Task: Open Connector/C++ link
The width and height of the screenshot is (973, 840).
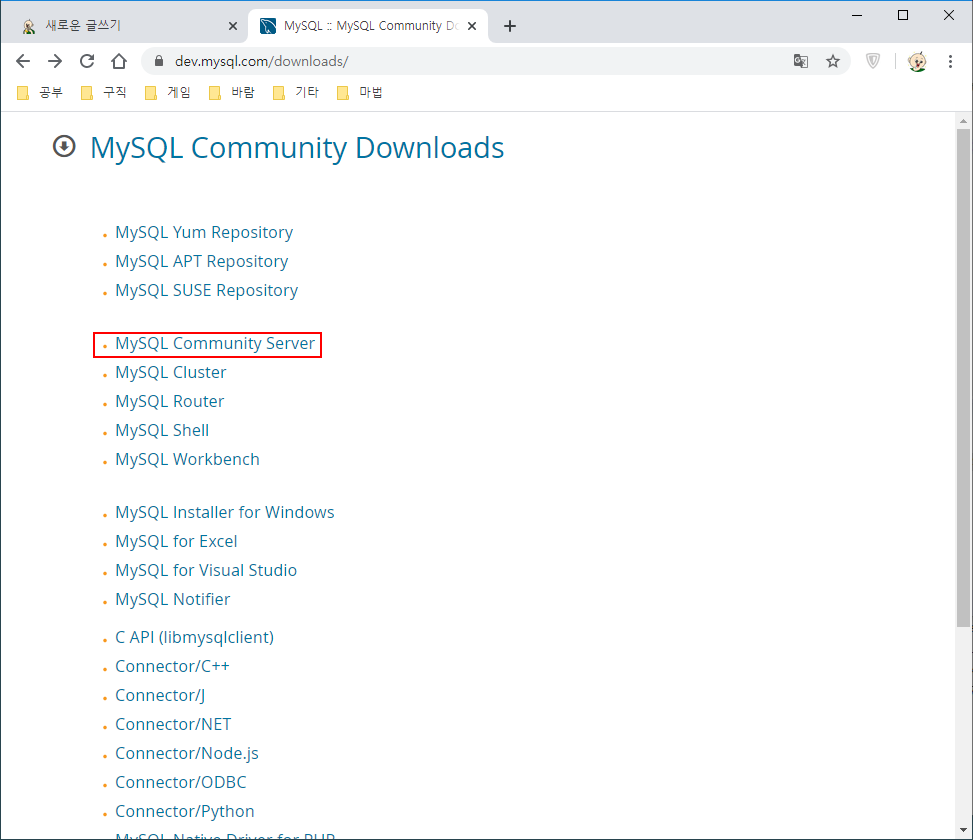Action: 173,666
